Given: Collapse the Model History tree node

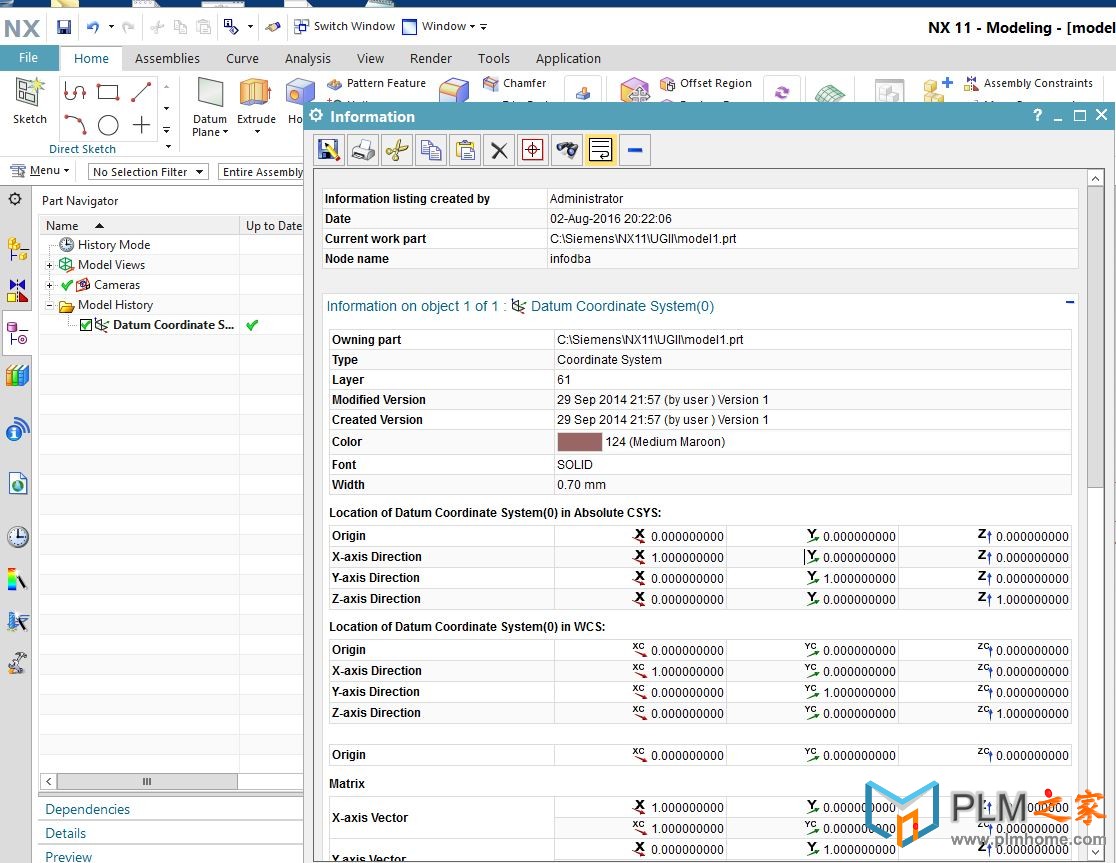Looking at the screenshot, I should click(49, 305).
